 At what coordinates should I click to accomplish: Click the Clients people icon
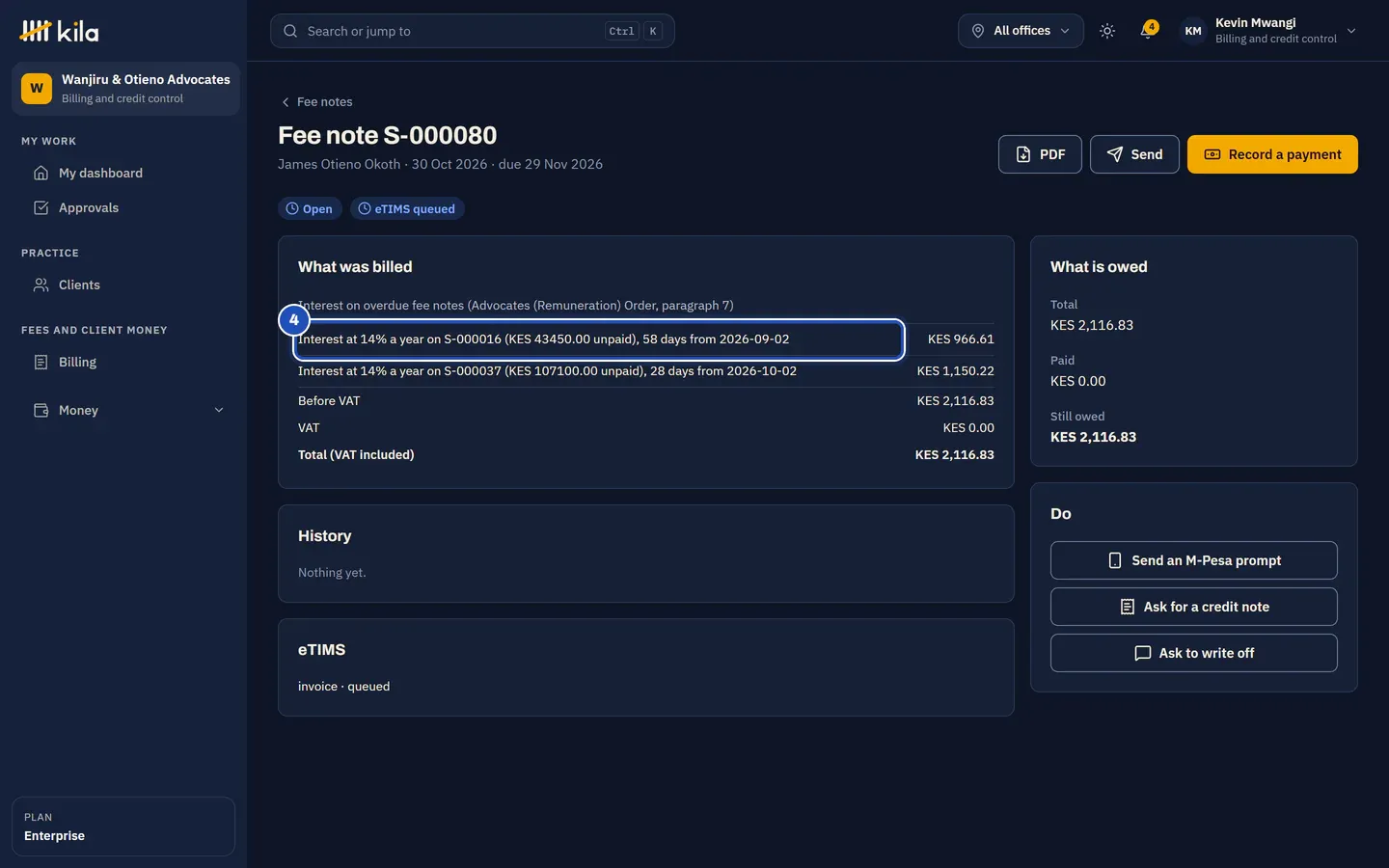point(41,285)
